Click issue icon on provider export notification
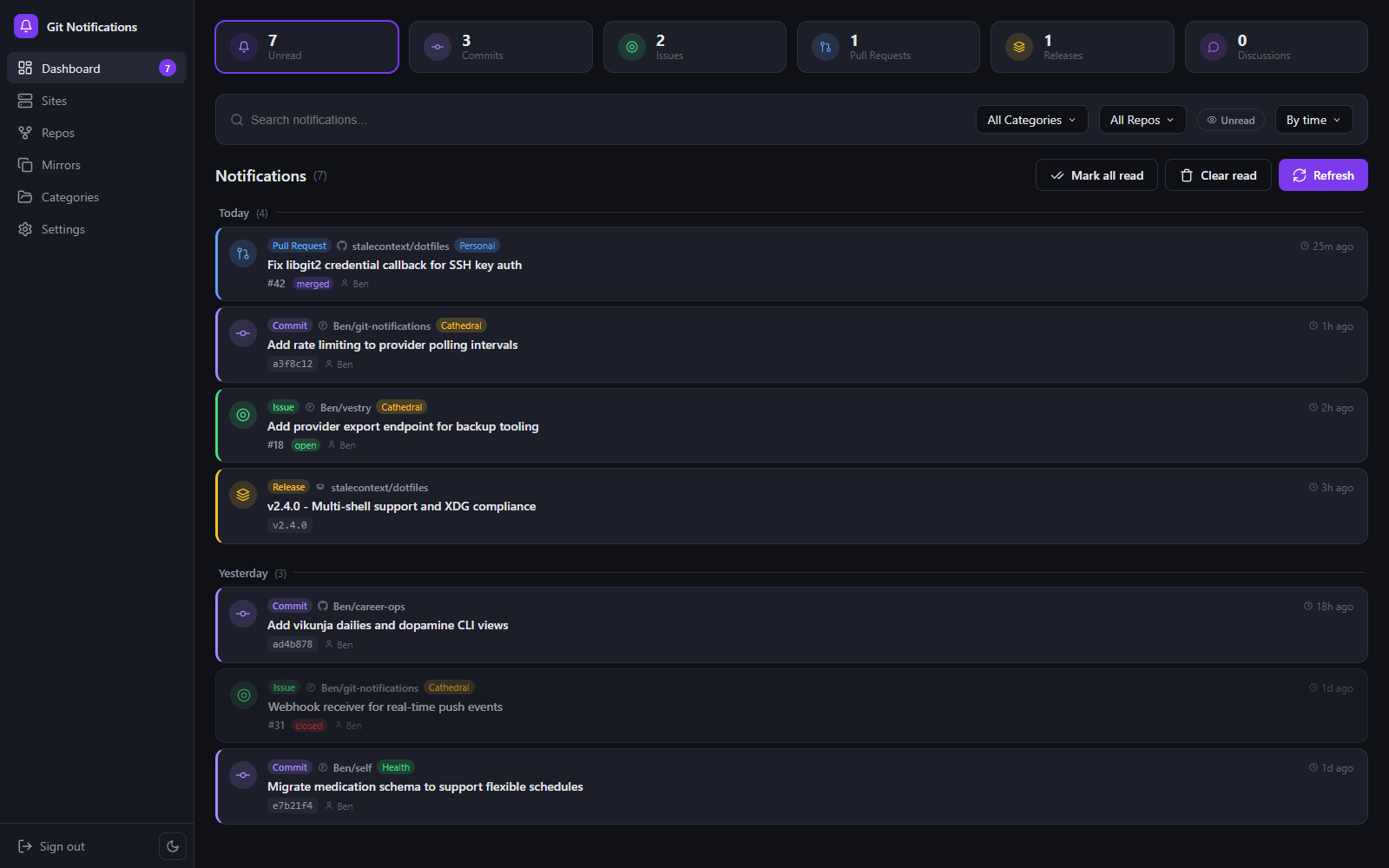 click(243, 415)
